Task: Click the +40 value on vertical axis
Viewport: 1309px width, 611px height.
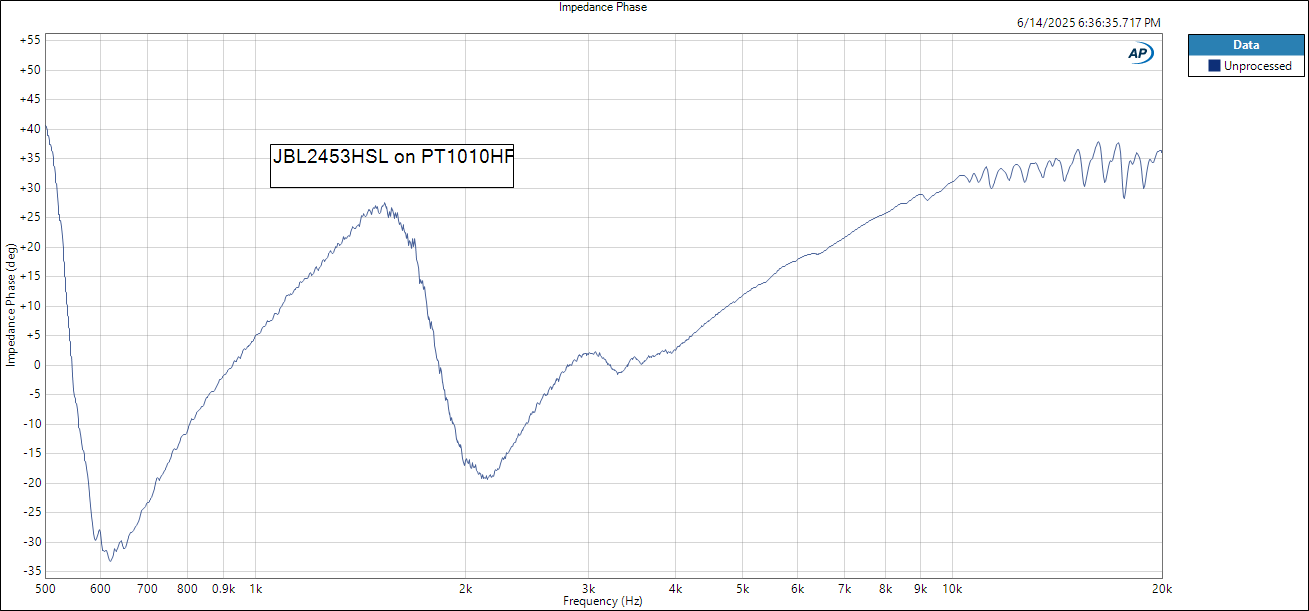Action: [30, 129]
